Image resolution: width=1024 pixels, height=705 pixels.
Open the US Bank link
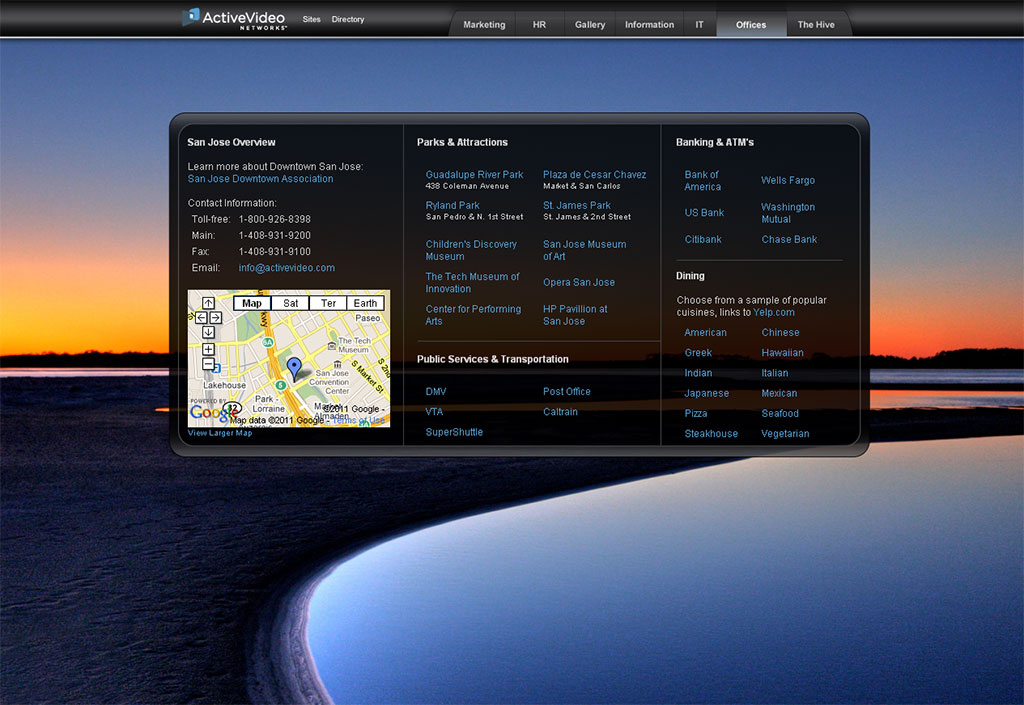click(x=704, y=213)
